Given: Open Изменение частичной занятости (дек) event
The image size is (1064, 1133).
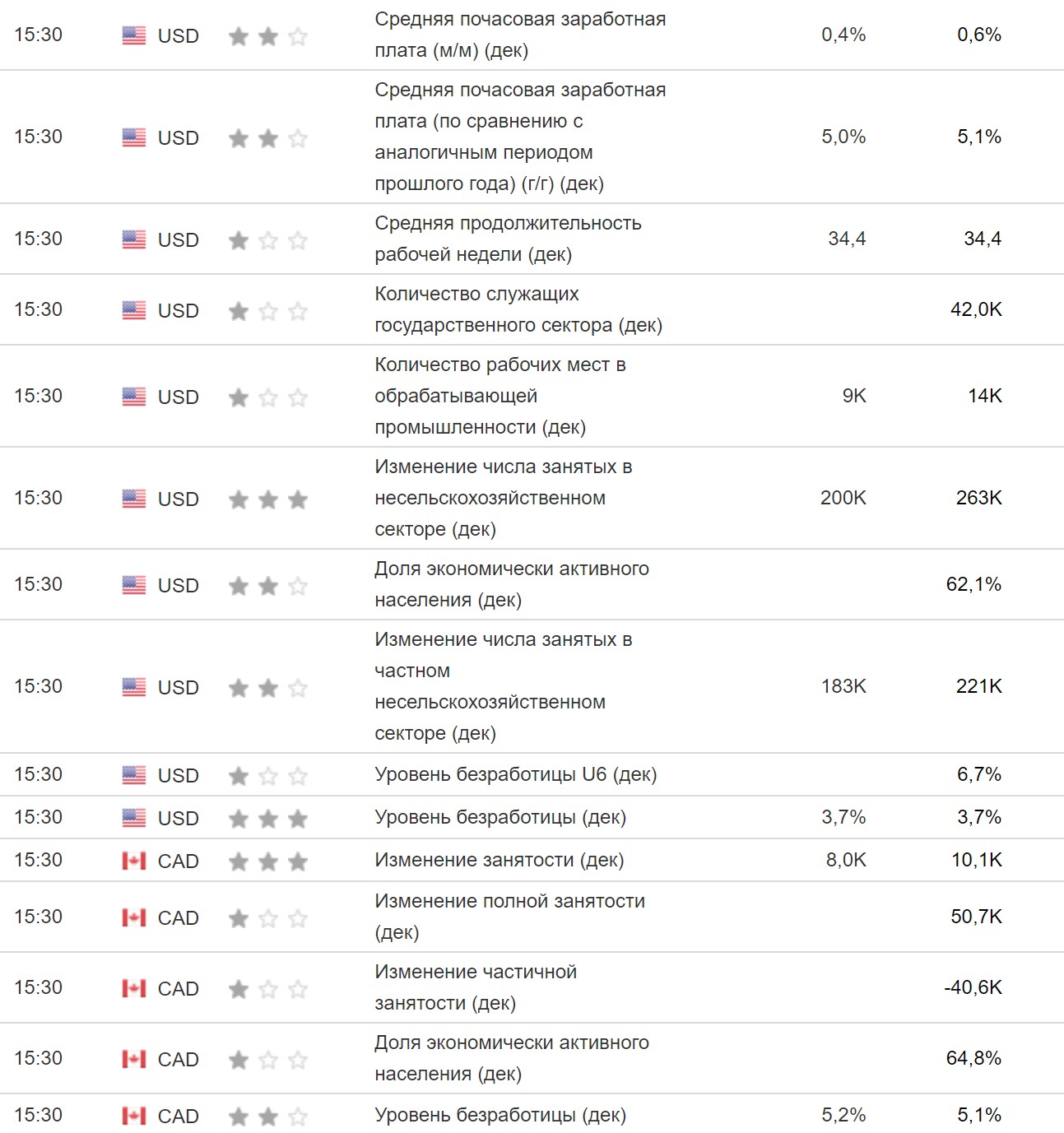Looking at the screenshot, I should [476, 987].
